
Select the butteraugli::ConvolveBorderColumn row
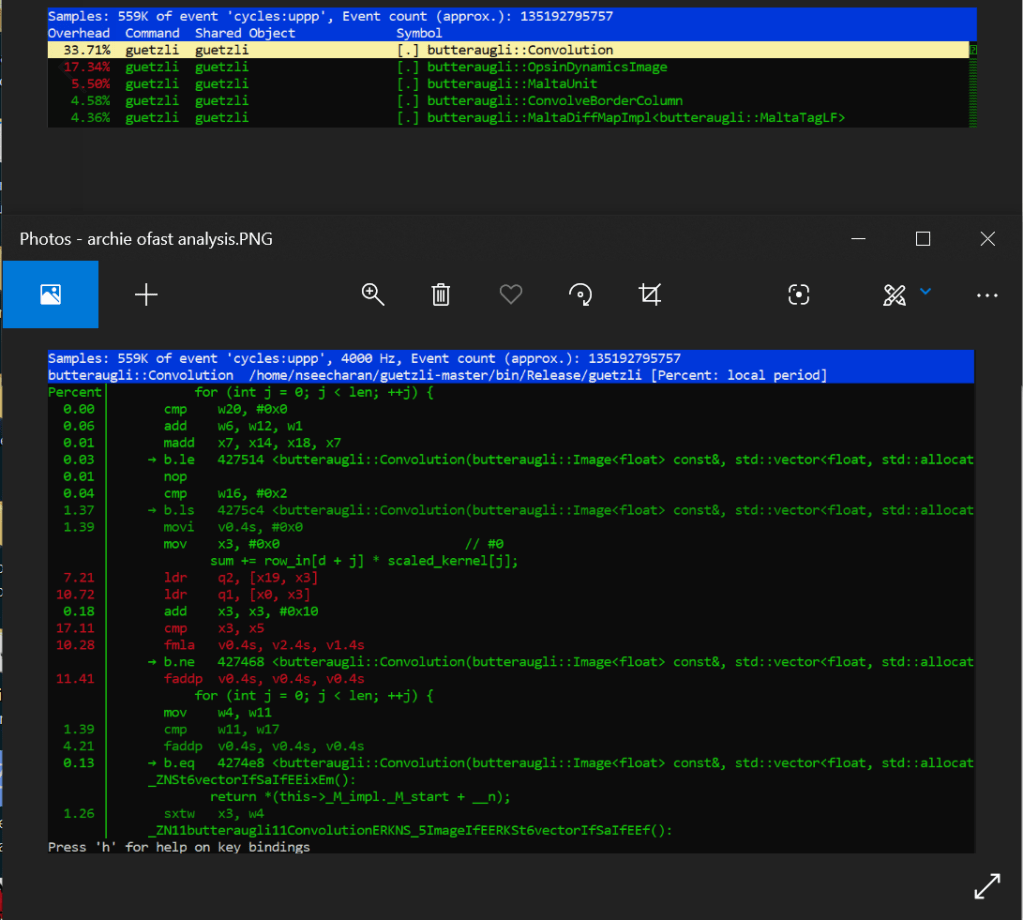pos(554,101)
